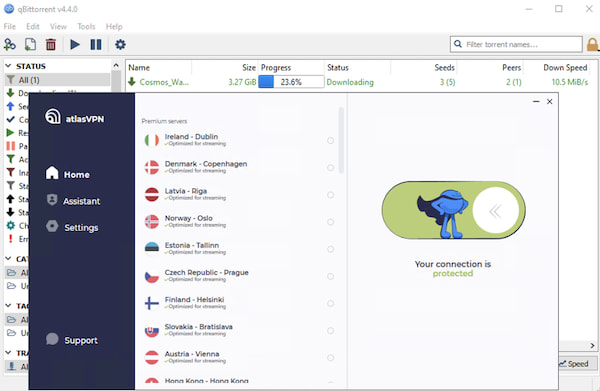Click the red delete torrent trash icon
600x391 pixels.
51,44
